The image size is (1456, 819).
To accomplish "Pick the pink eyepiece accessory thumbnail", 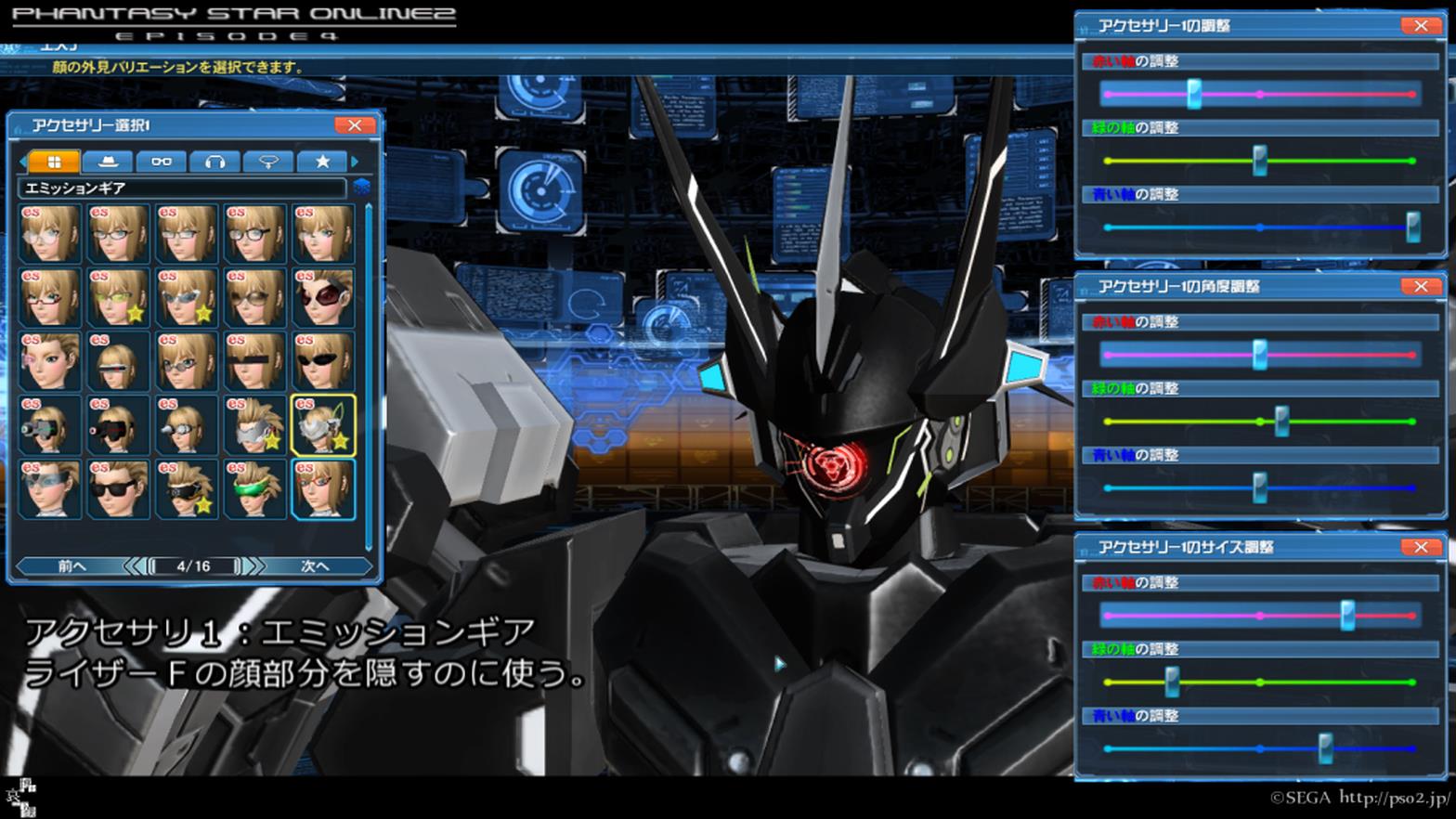I will (49, 361).
